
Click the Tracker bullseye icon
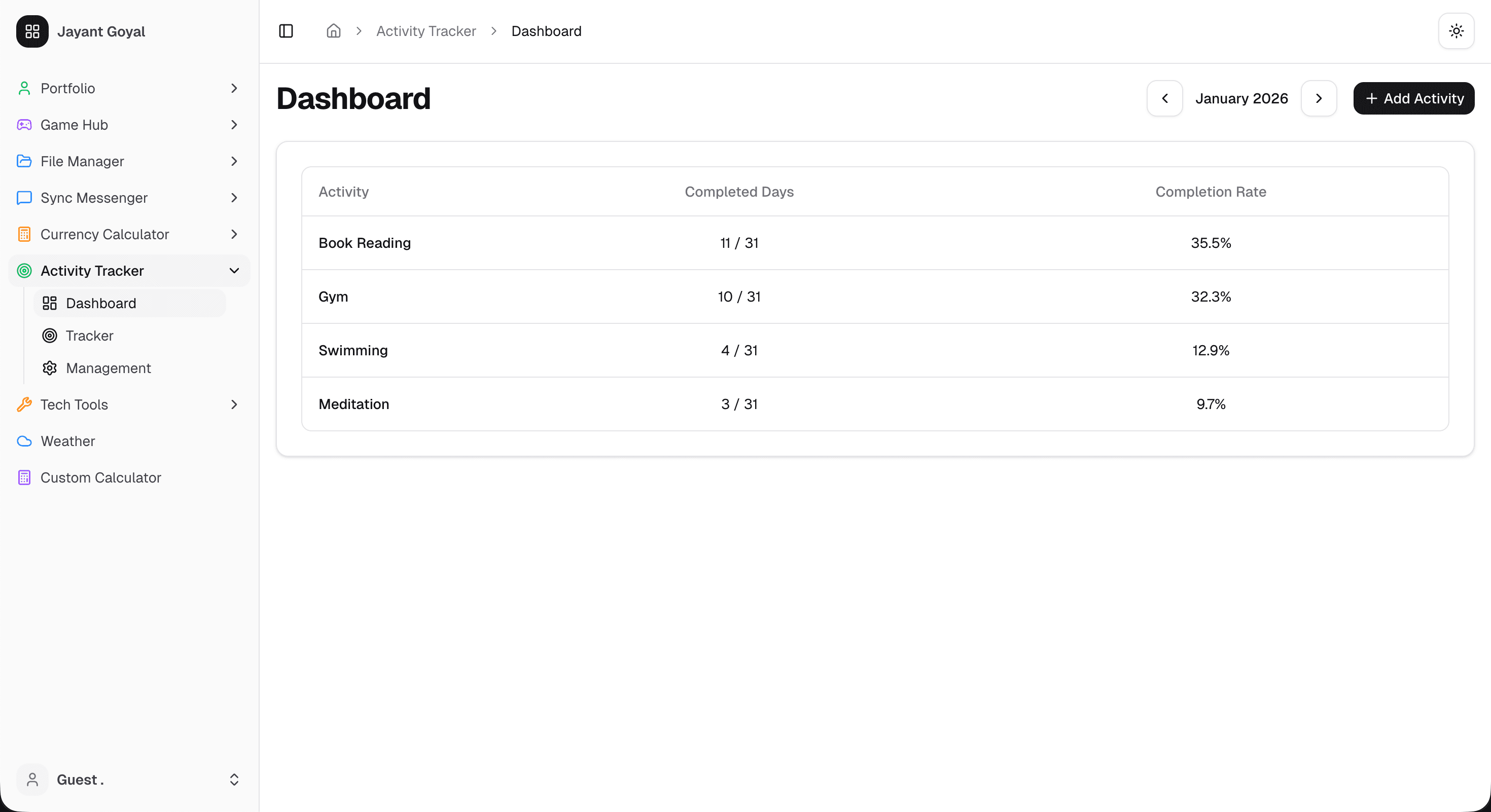(x=50, y=336)
